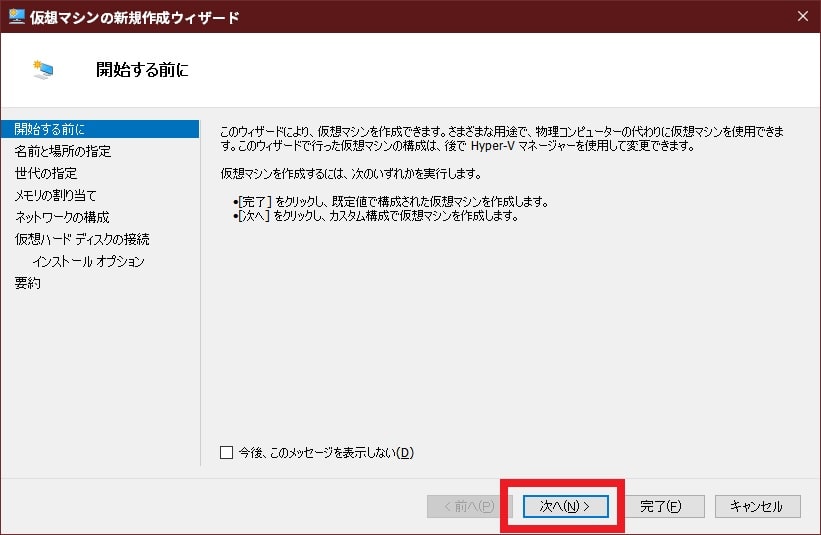Click the bullet line mentioning [次へ]
The width and height of the screenshot is (821, 535).
376,216
